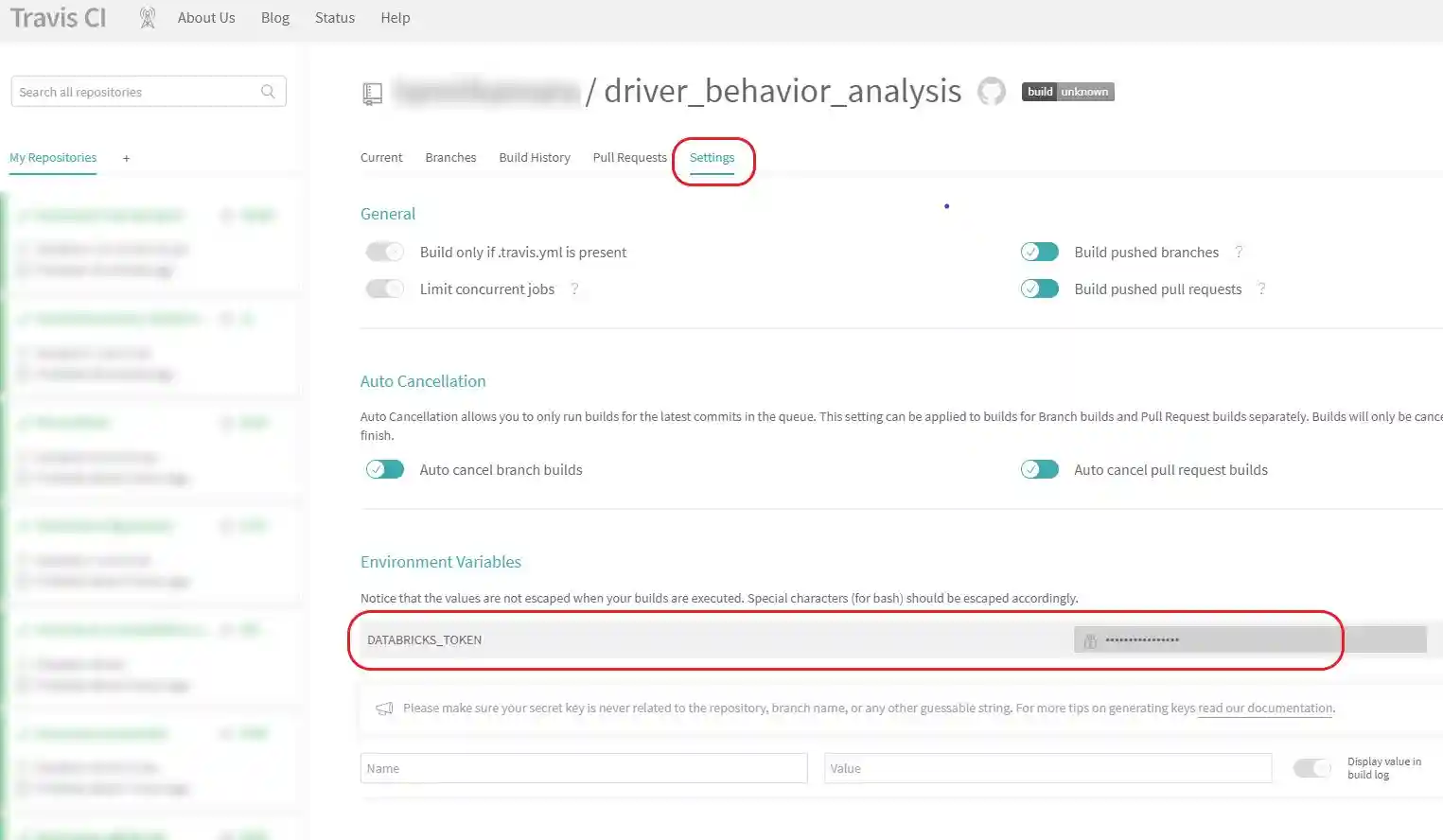Viewport: 1443px width, 840px height.
Task: Open the Blog link in top navigation
Action: tap(275, 18)
